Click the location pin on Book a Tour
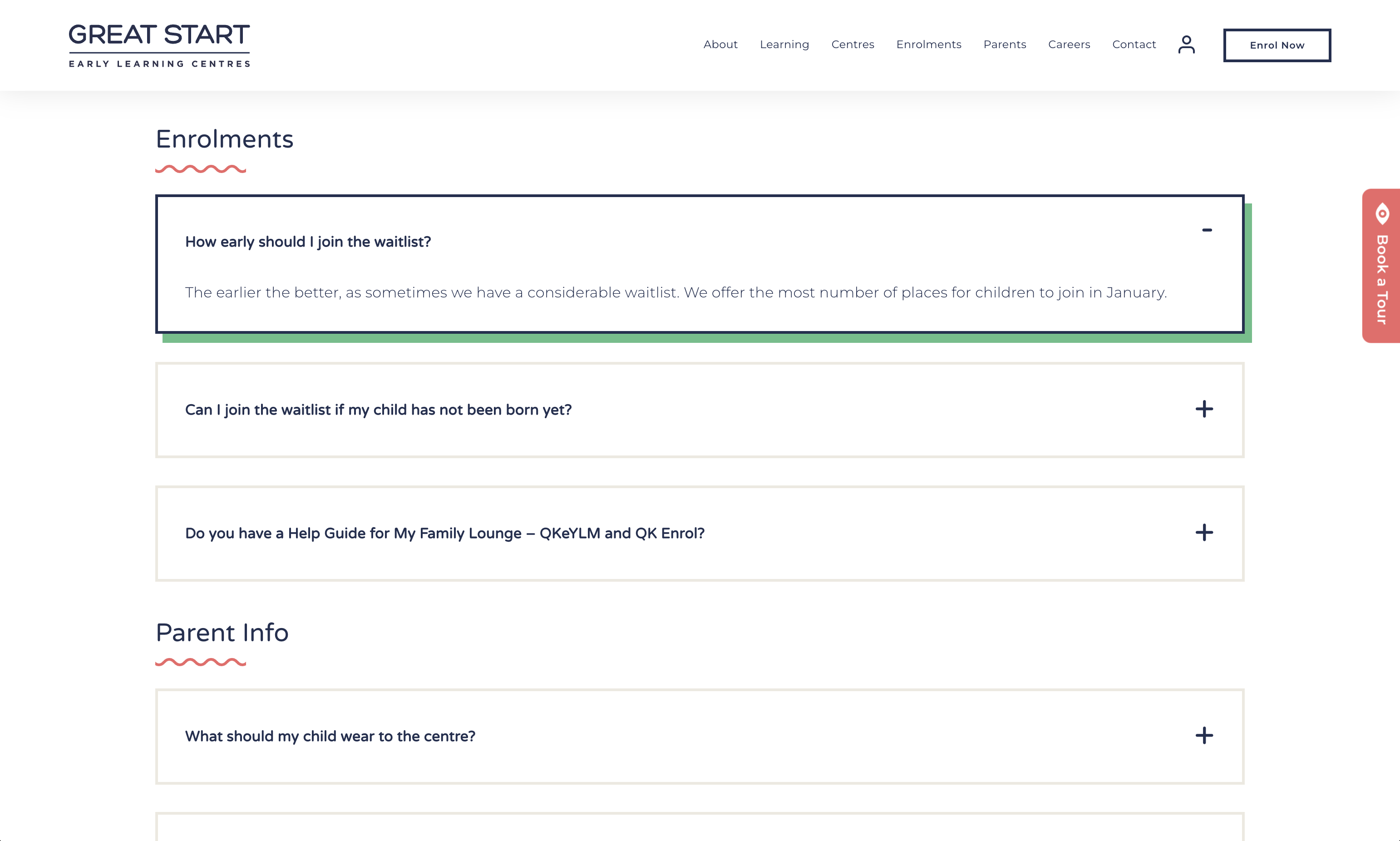The image size is (1400, 841). (x=1382, y=213)
